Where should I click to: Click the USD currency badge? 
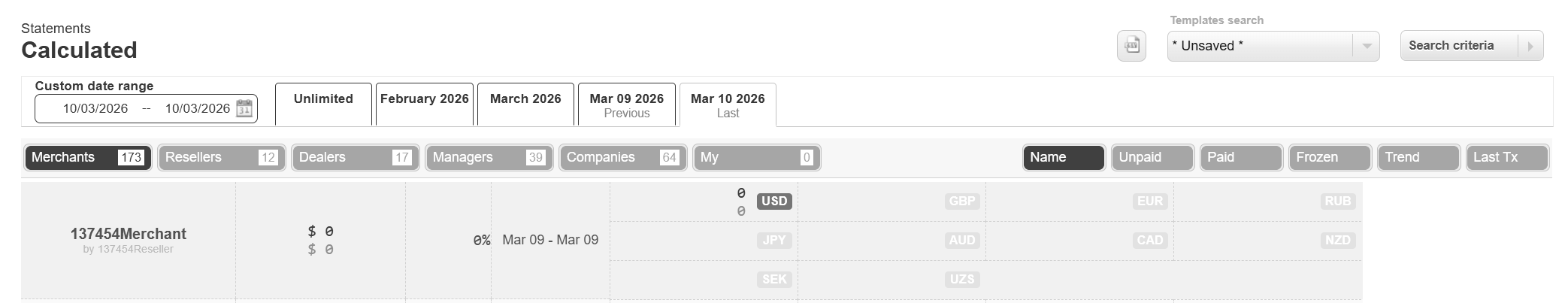pos(774,201)
